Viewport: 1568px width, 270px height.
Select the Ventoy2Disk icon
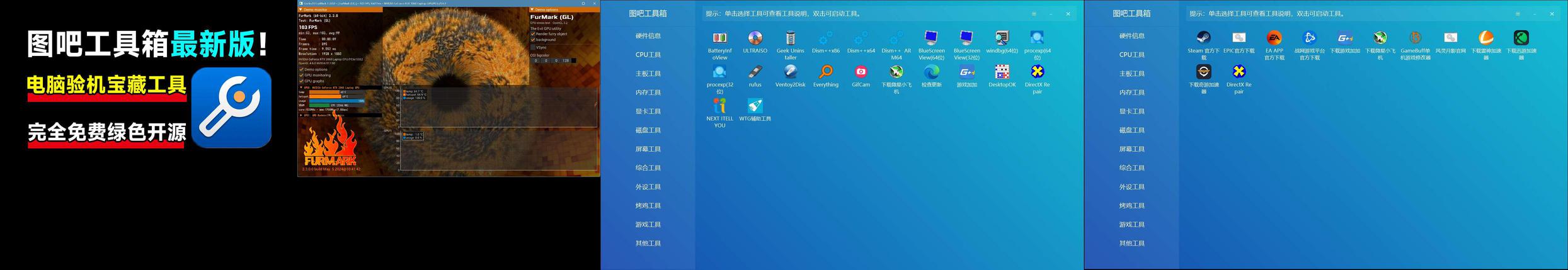(790, 72)
